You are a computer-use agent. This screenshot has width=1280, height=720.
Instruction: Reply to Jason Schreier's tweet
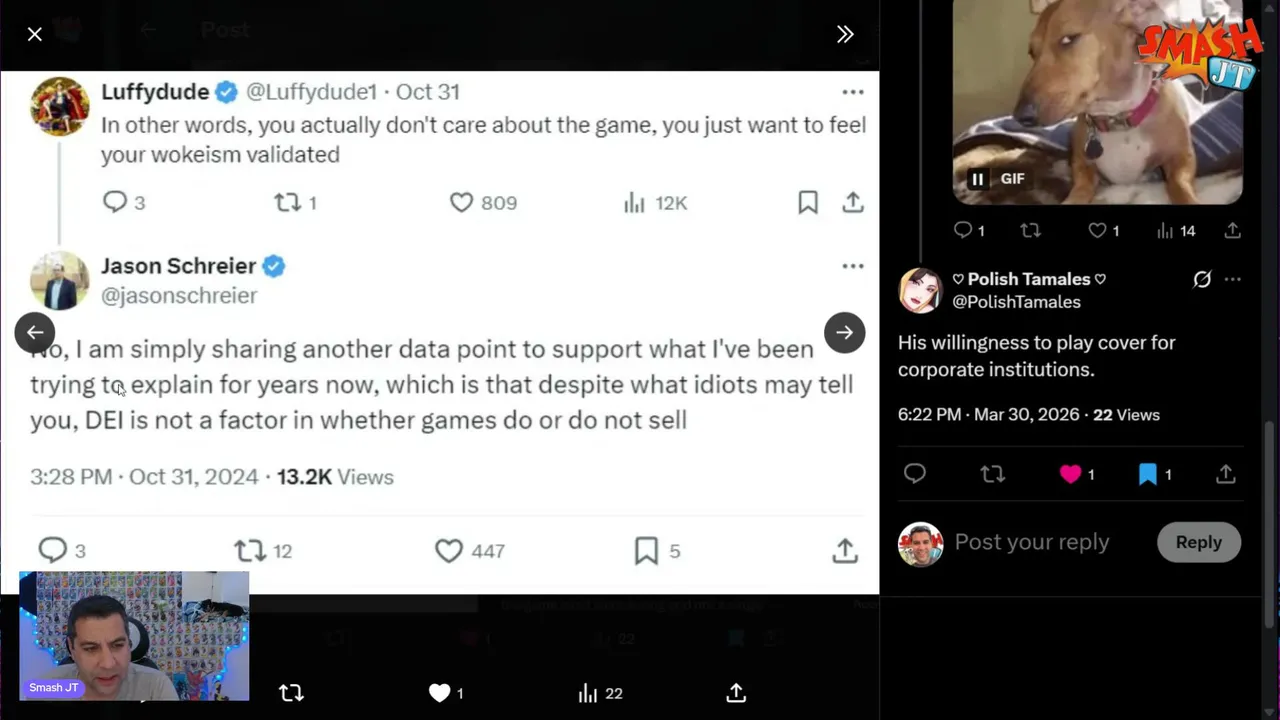(52, 551)
